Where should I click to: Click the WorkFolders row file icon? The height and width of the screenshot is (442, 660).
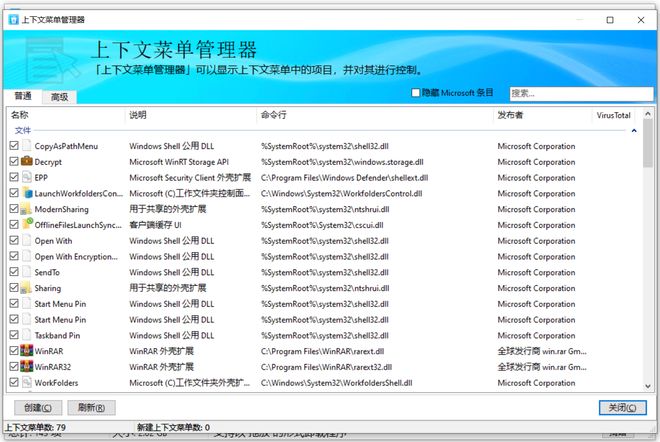[27, 382]
